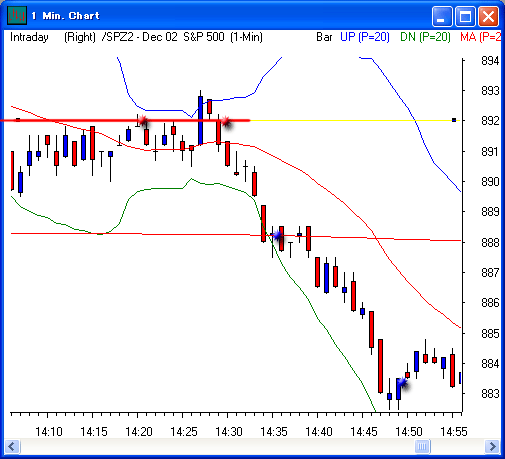Click the Bar legend label
This screenshot has width=505, height=459.
click(324, 37)
